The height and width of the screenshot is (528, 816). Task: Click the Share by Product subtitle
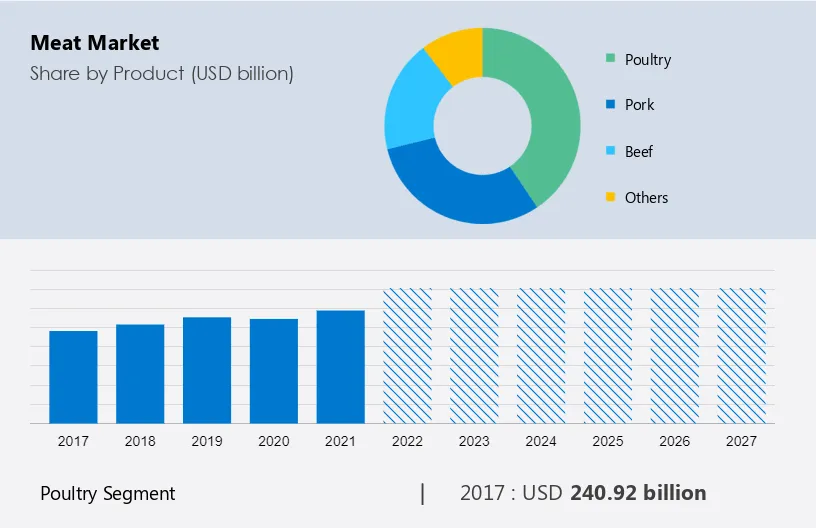pyautogui.click(x=162, y=74)
